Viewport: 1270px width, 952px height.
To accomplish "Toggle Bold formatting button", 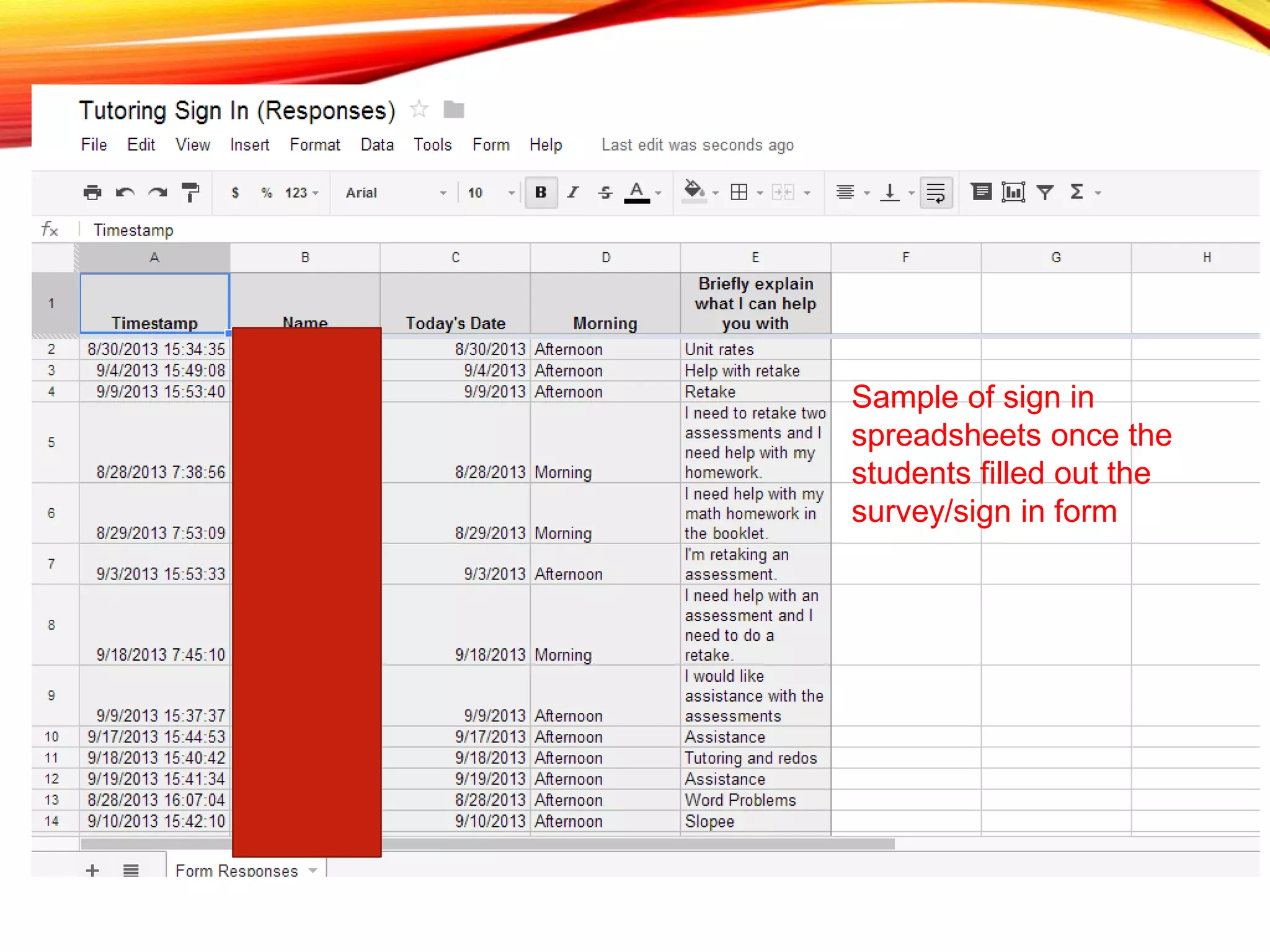I will [x=541, y=193].
